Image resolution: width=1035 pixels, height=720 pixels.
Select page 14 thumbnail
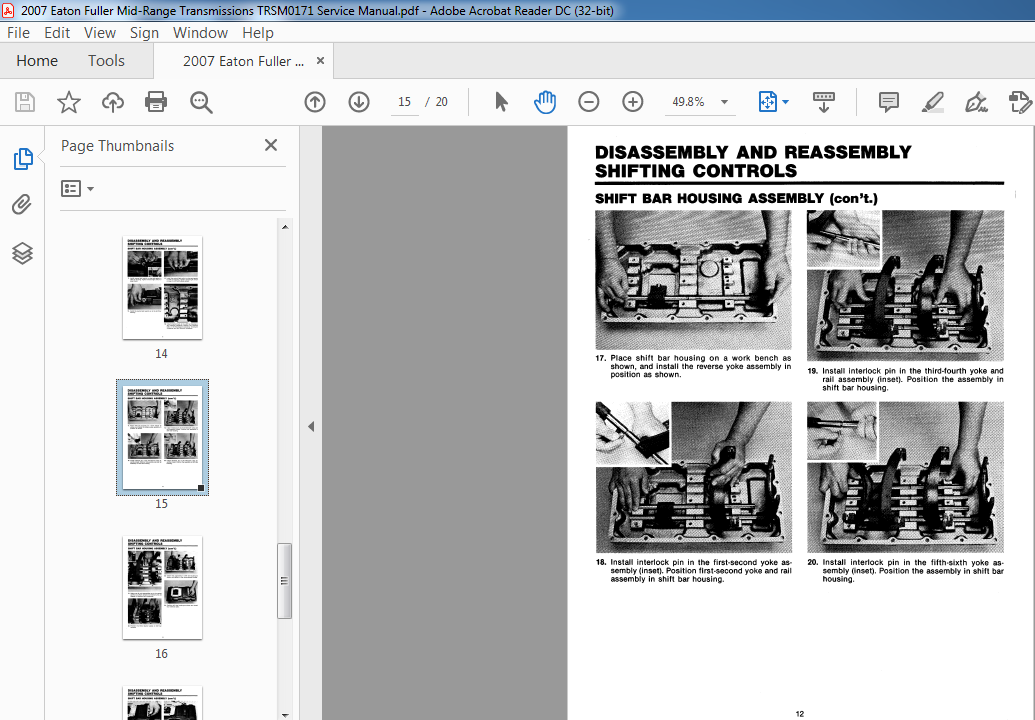tap(162, 288)
